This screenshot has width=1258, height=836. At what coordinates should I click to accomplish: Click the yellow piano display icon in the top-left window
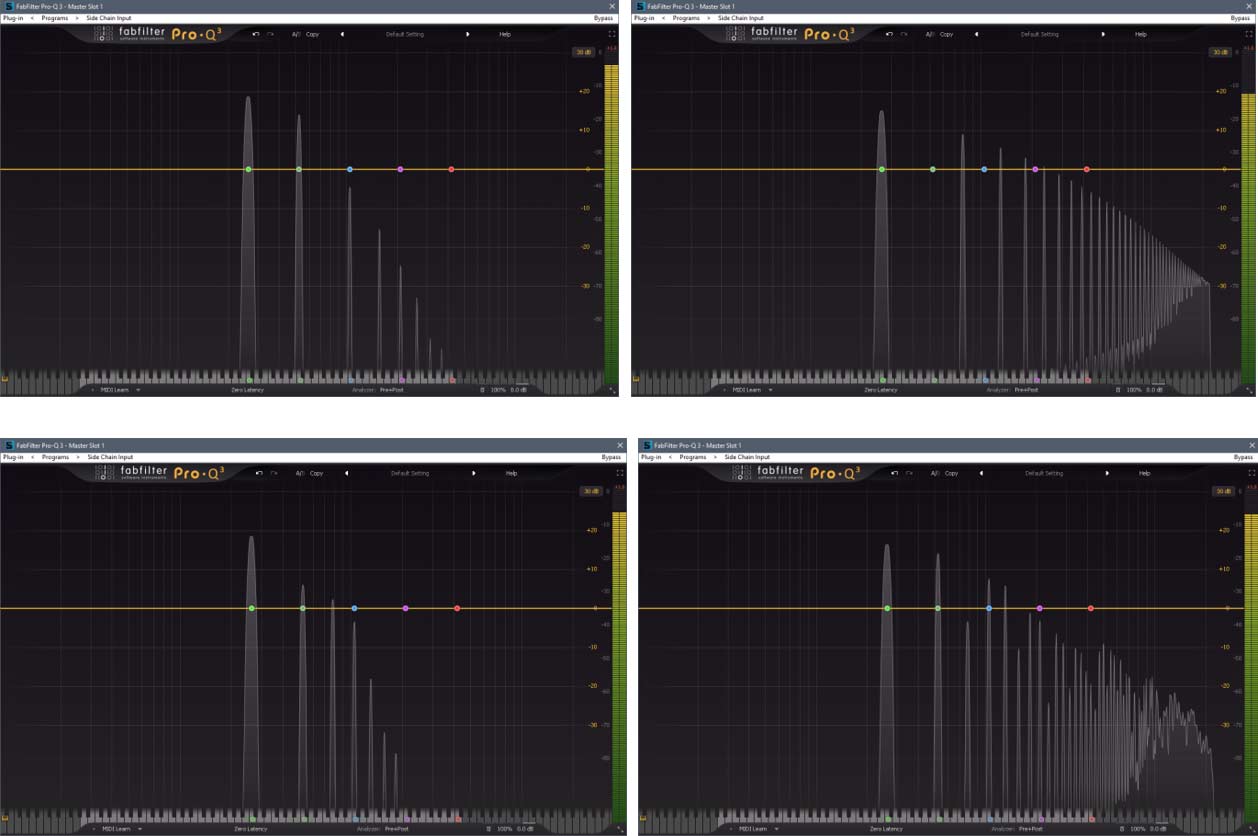(4, 379)
